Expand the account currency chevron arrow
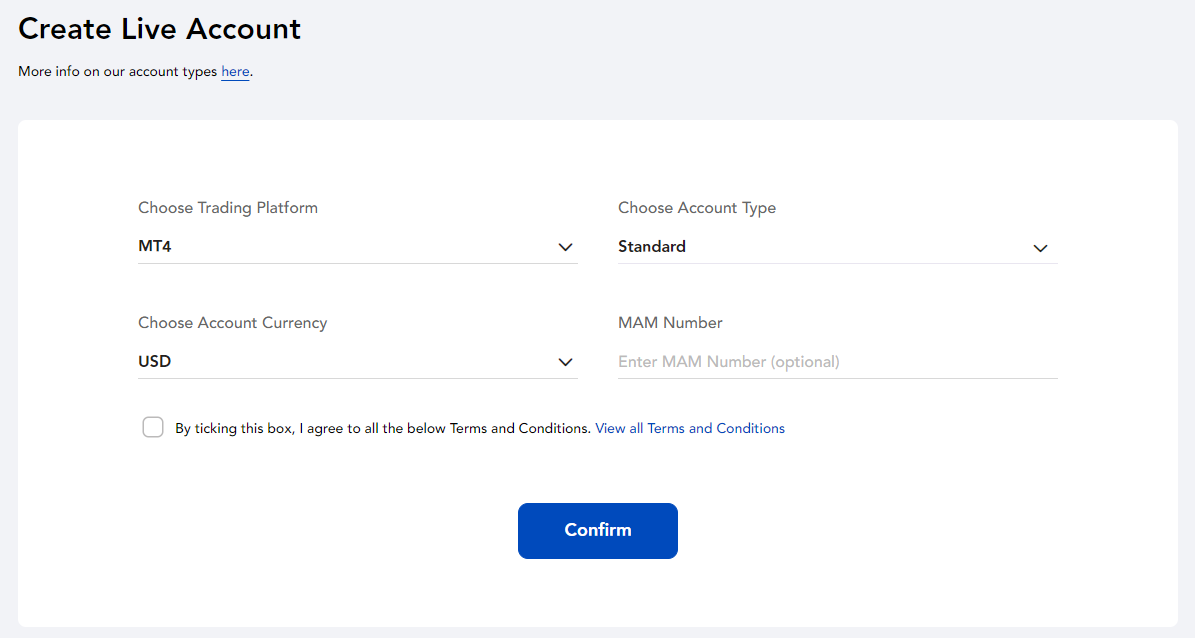This screenshot has height=638, width=1195. [566, 362]
